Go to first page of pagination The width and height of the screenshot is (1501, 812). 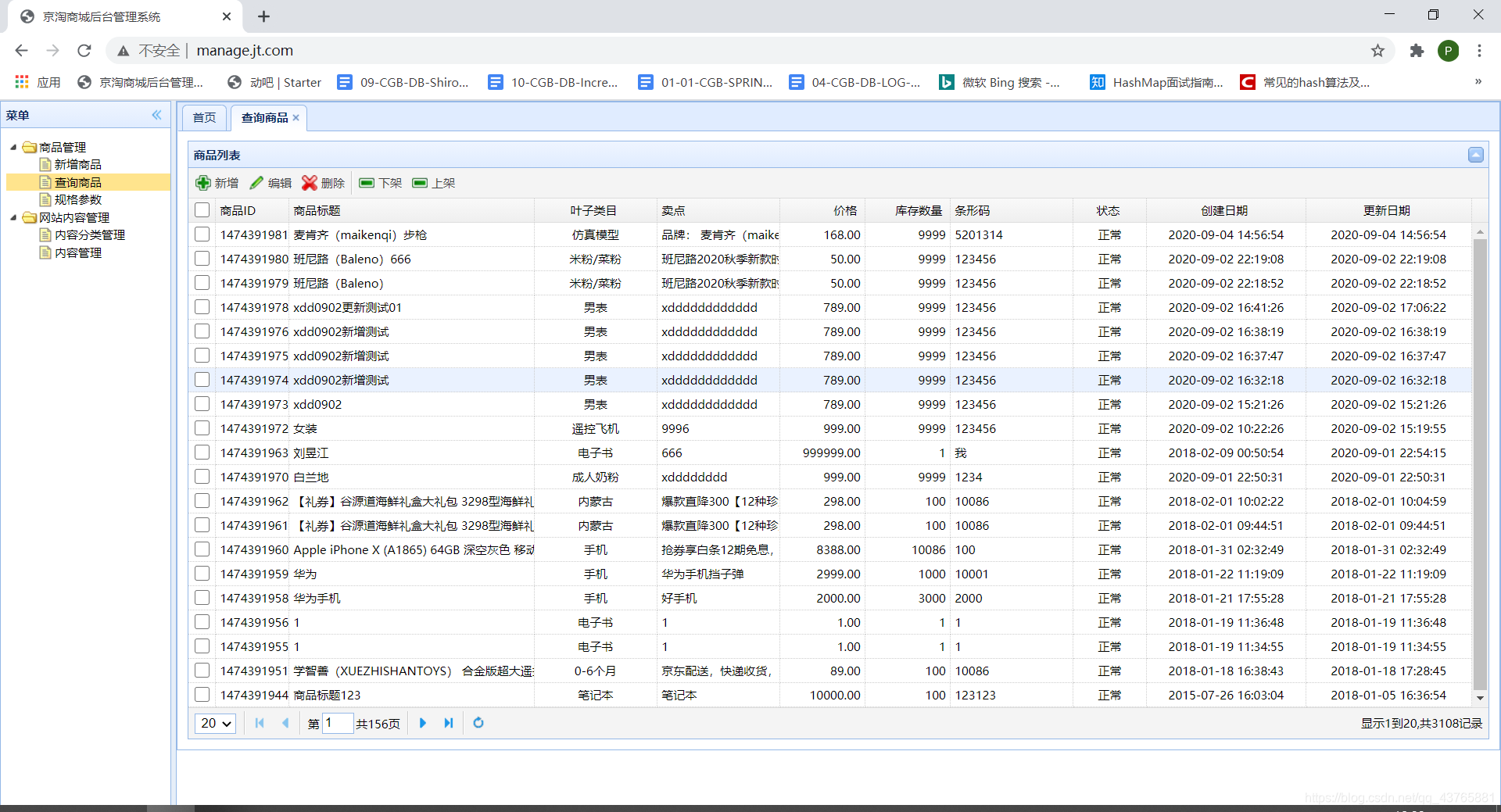pyautogui.click(x=260, y=723)
